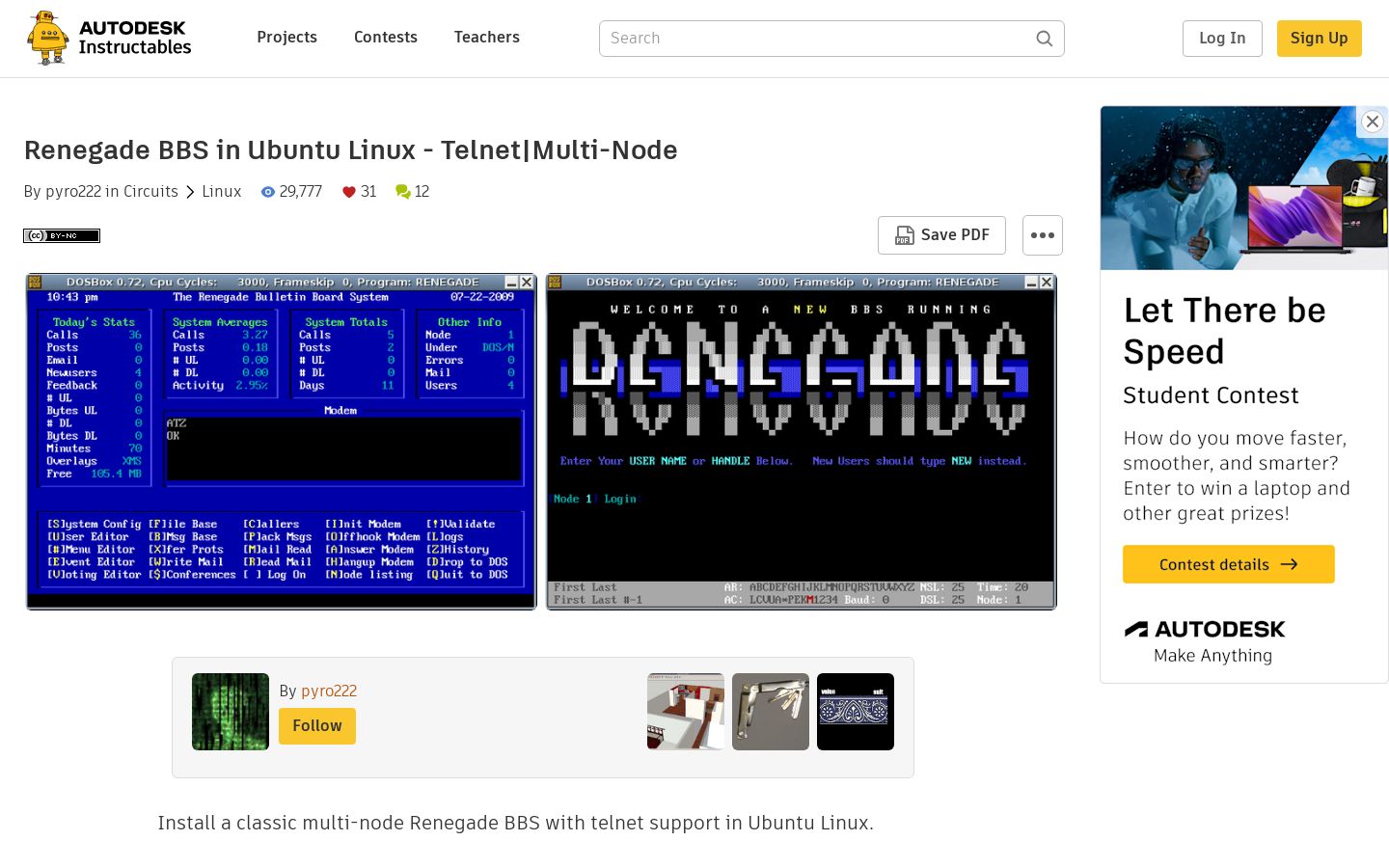Click the red heart favorites icon

pos(349,192)
